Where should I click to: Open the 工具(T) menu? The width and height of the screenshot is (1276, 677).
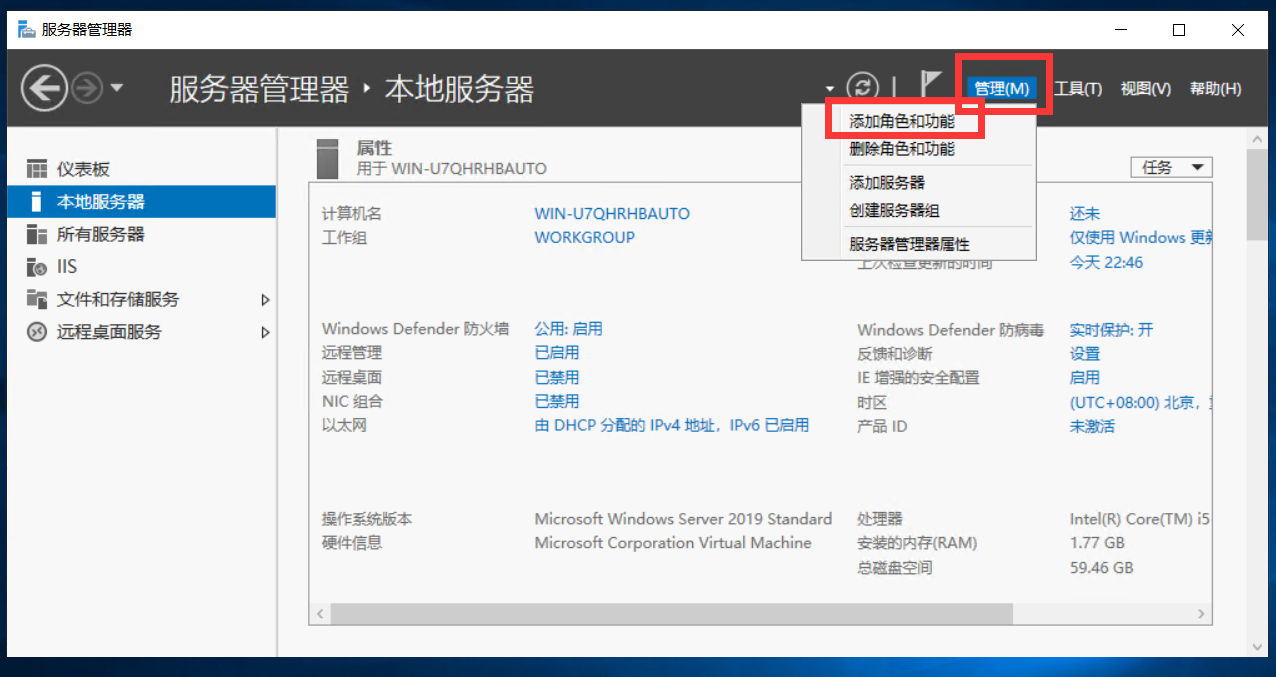coord(1078,88)
